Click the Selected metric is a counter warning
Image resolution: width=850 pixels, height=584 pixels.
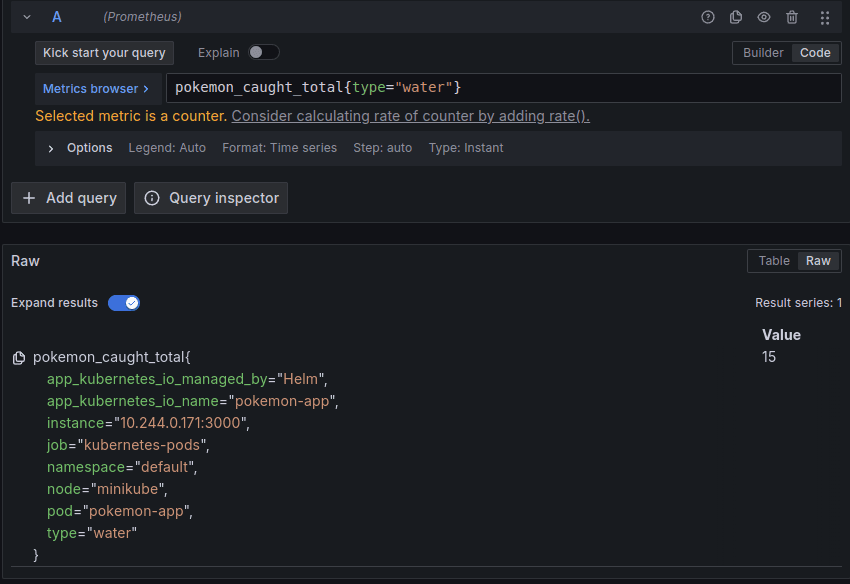131,116
